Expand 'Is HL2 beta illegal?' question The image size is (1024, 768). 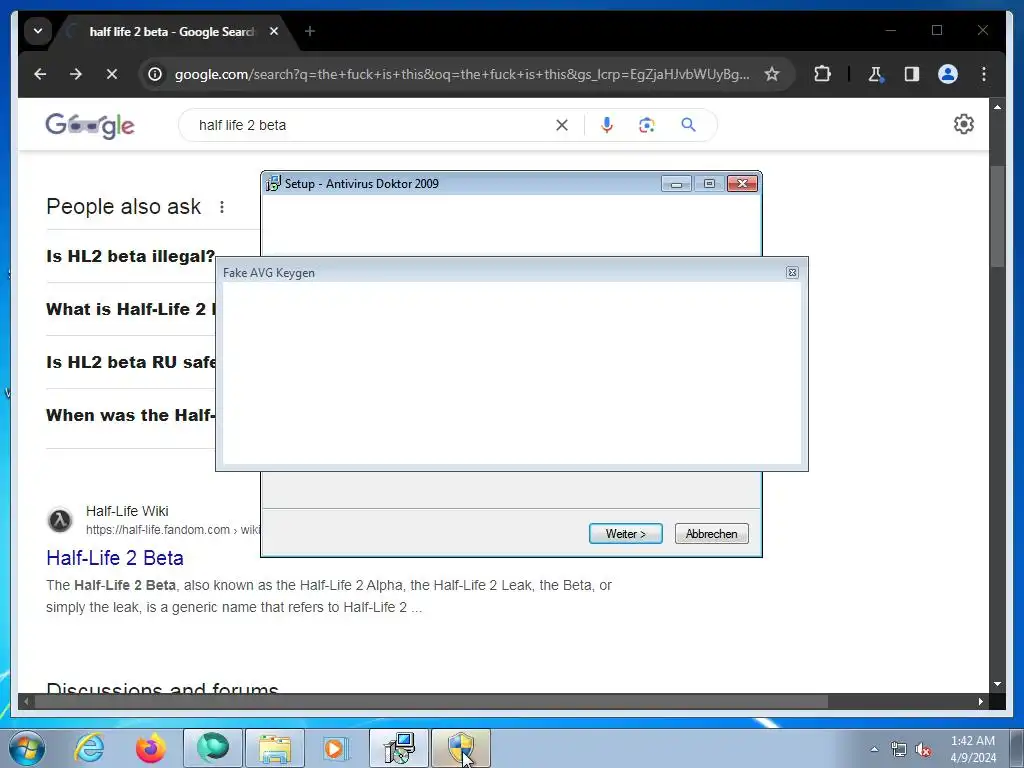[x=131, y=256]
